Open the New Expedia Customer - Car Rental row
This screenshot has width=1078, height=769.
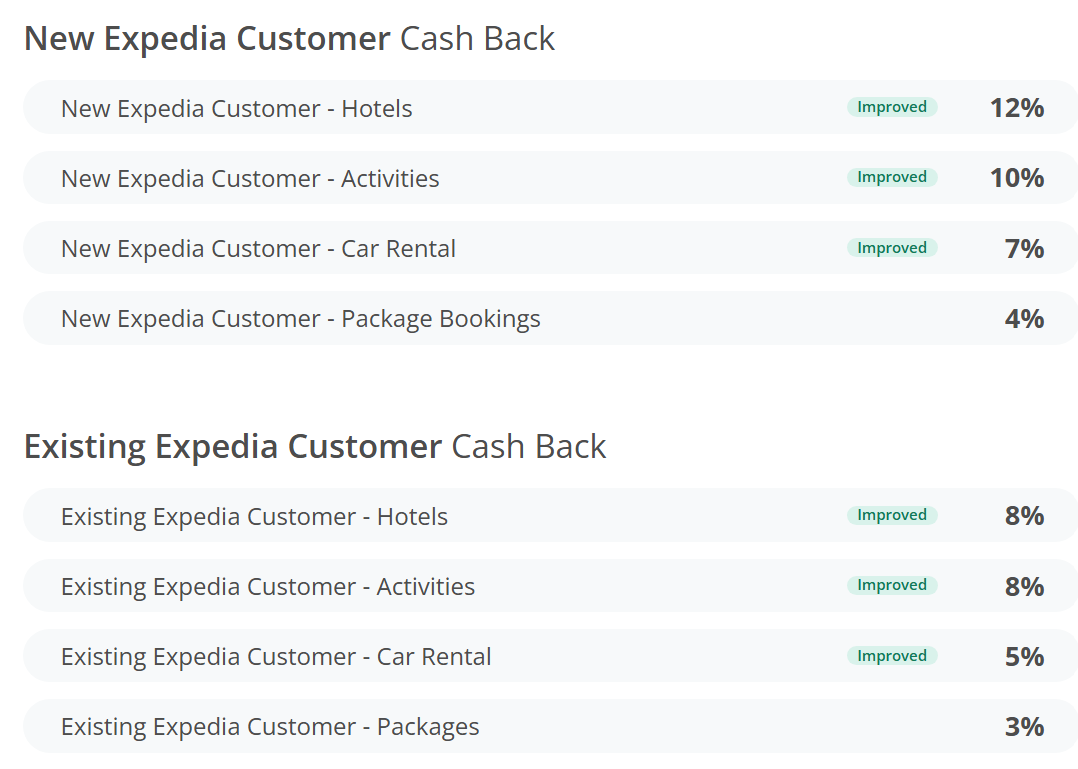tap(550, 248)
